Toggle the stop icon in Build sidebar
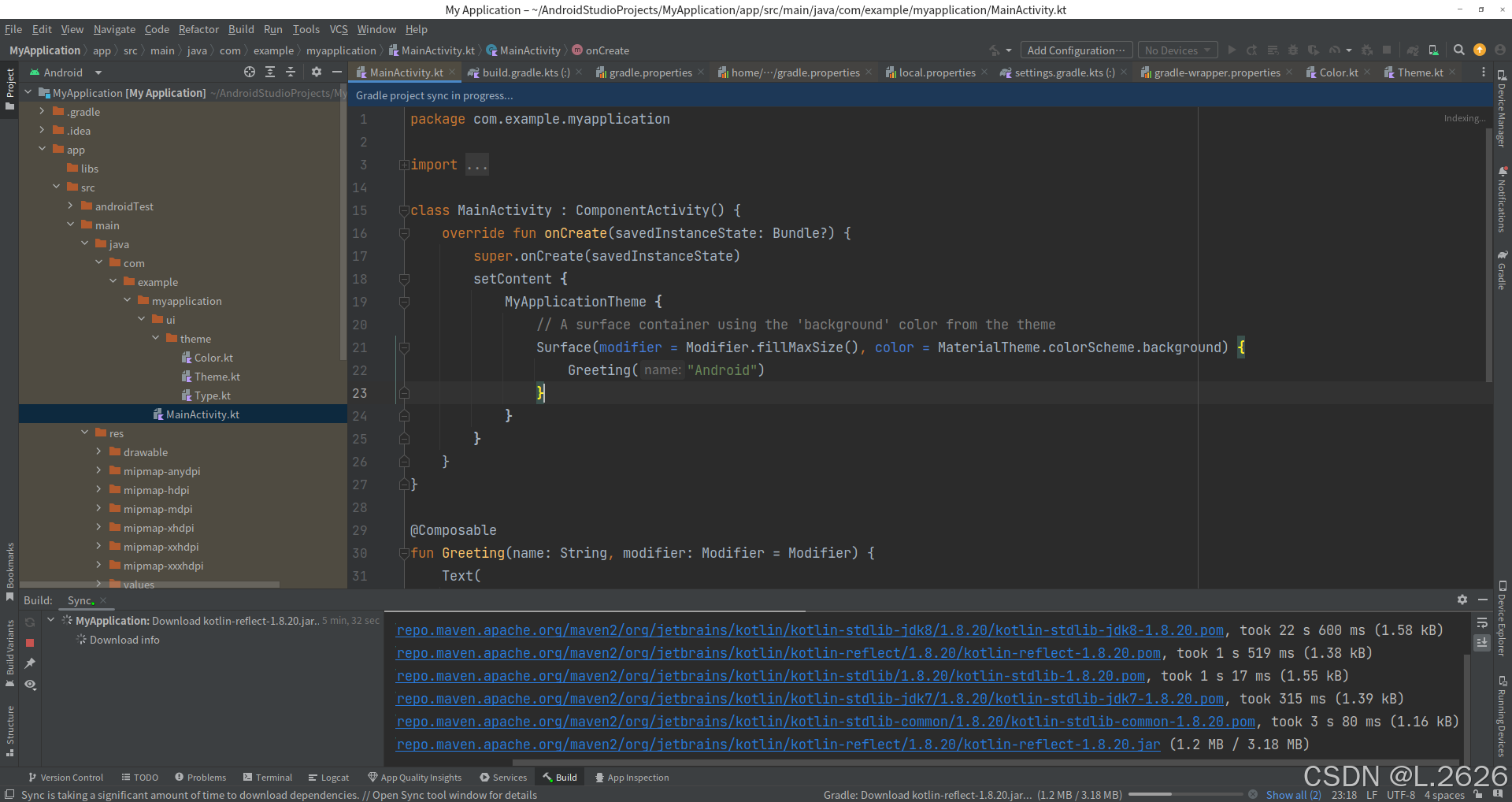1512x802 pixels. tap(30, 643)
